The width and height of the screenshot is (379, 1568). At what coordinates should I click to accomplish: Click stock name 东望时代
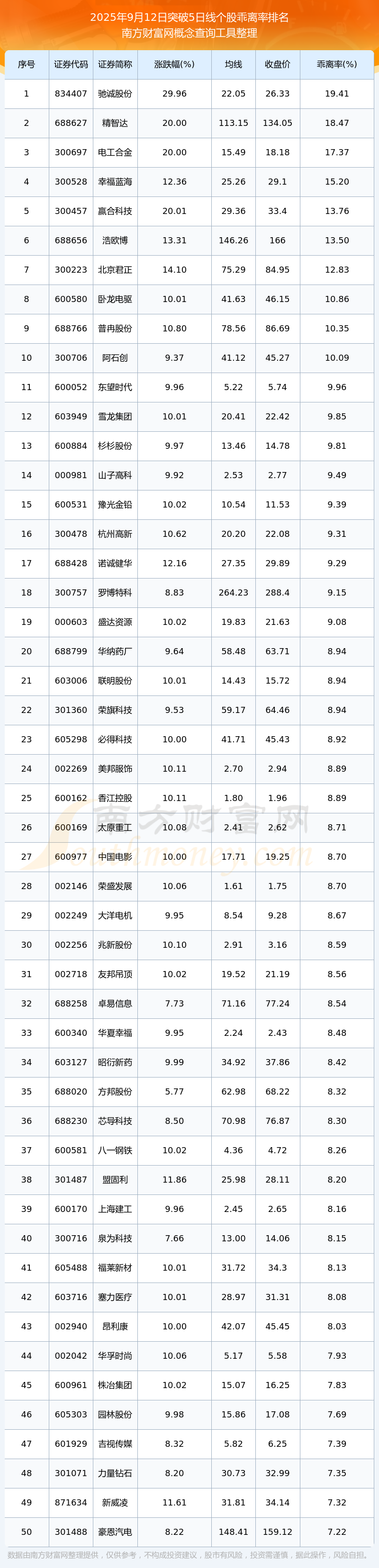[x=115, y=387]
